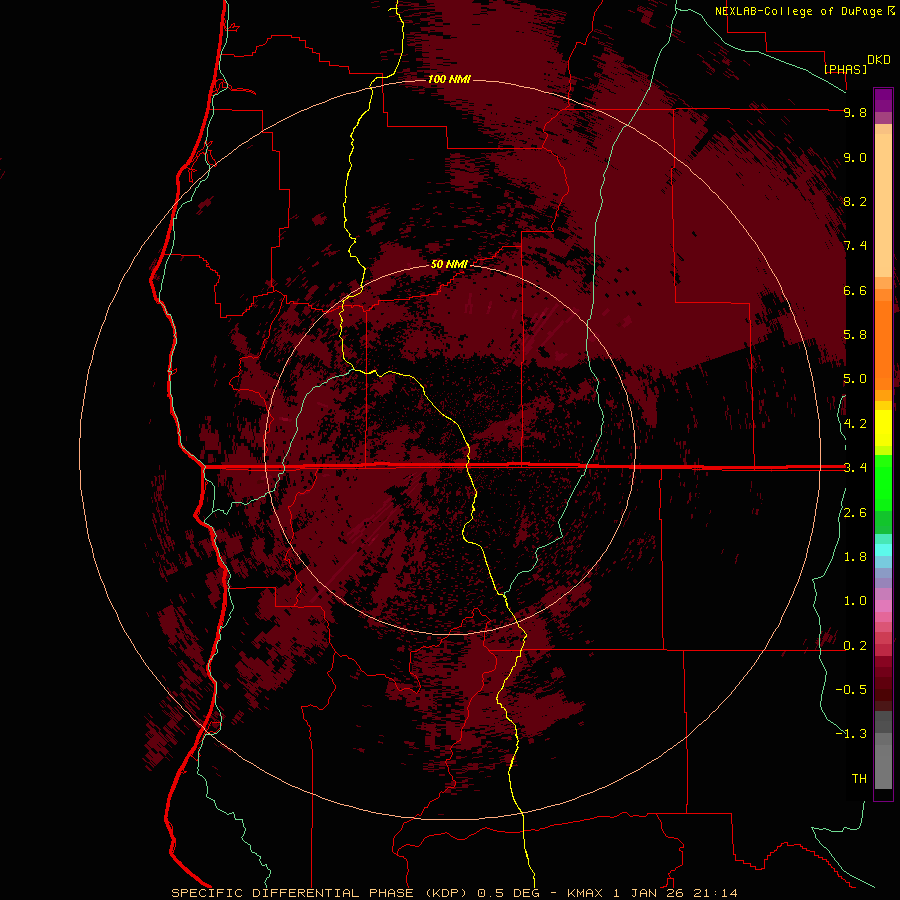Click the NEXLAB logo mark after DuPage
This screenshot has width=900, height=900.
point(891,10)
